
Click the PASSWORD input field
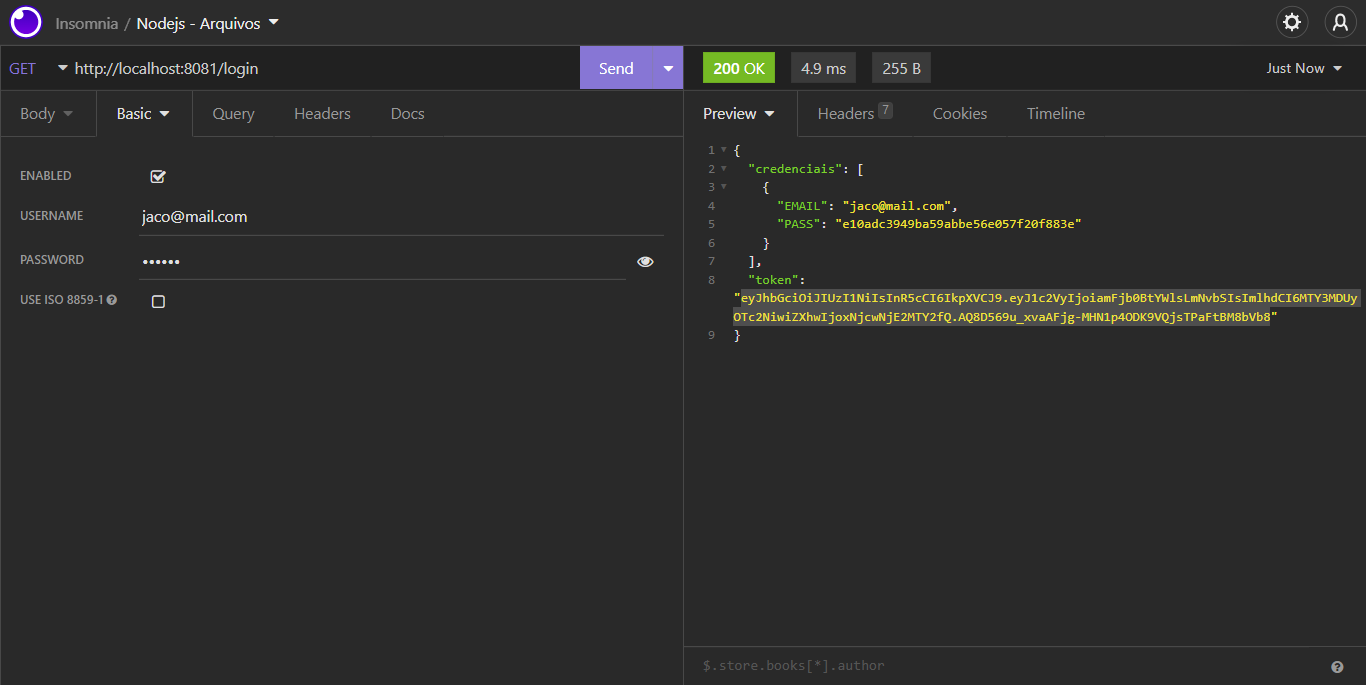382,261
